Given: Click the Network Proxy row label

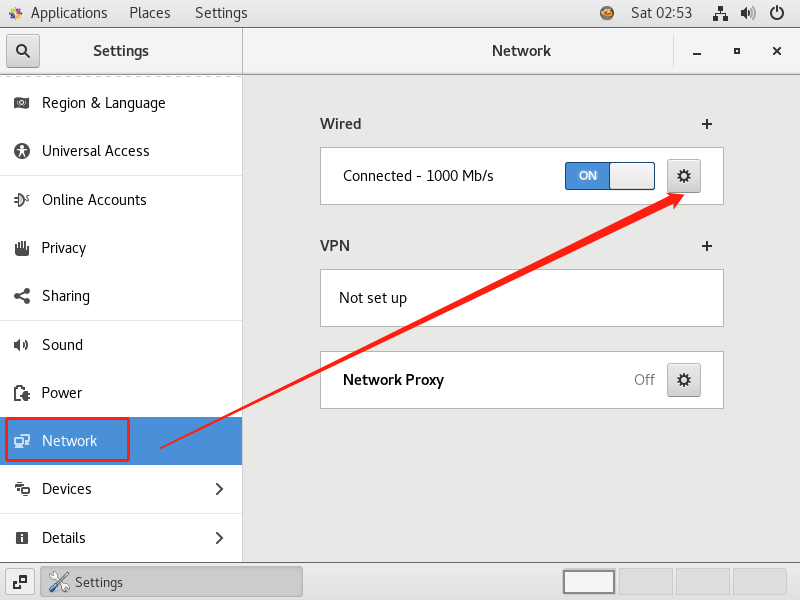Looking at the screenshot, I should pyautogui.click(x=393, y=380).
